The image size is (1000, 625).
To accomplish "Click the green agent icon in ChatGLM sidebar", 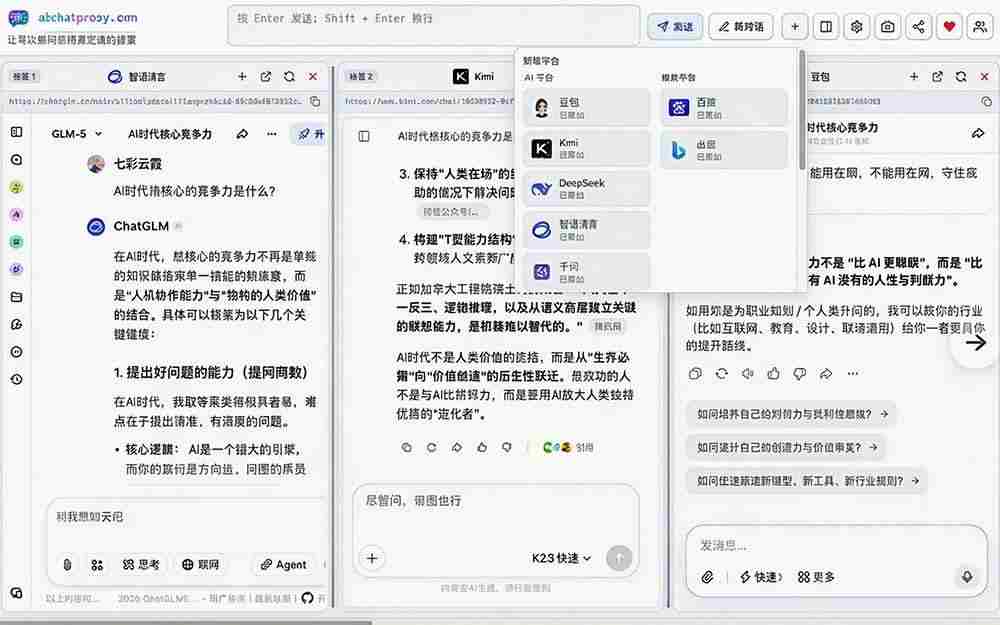I will click(x=17, y=242).
